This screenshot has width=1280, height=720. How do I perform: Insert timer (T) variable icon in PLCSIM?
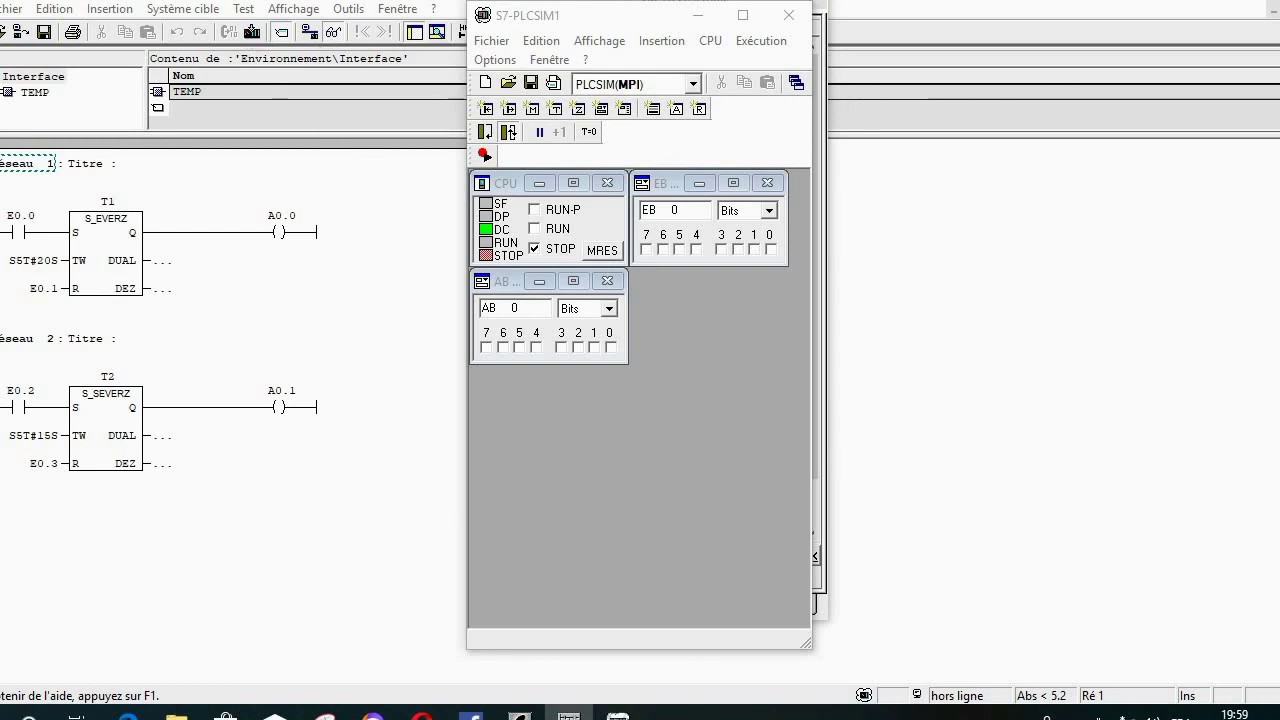click(x=555, y=108)
